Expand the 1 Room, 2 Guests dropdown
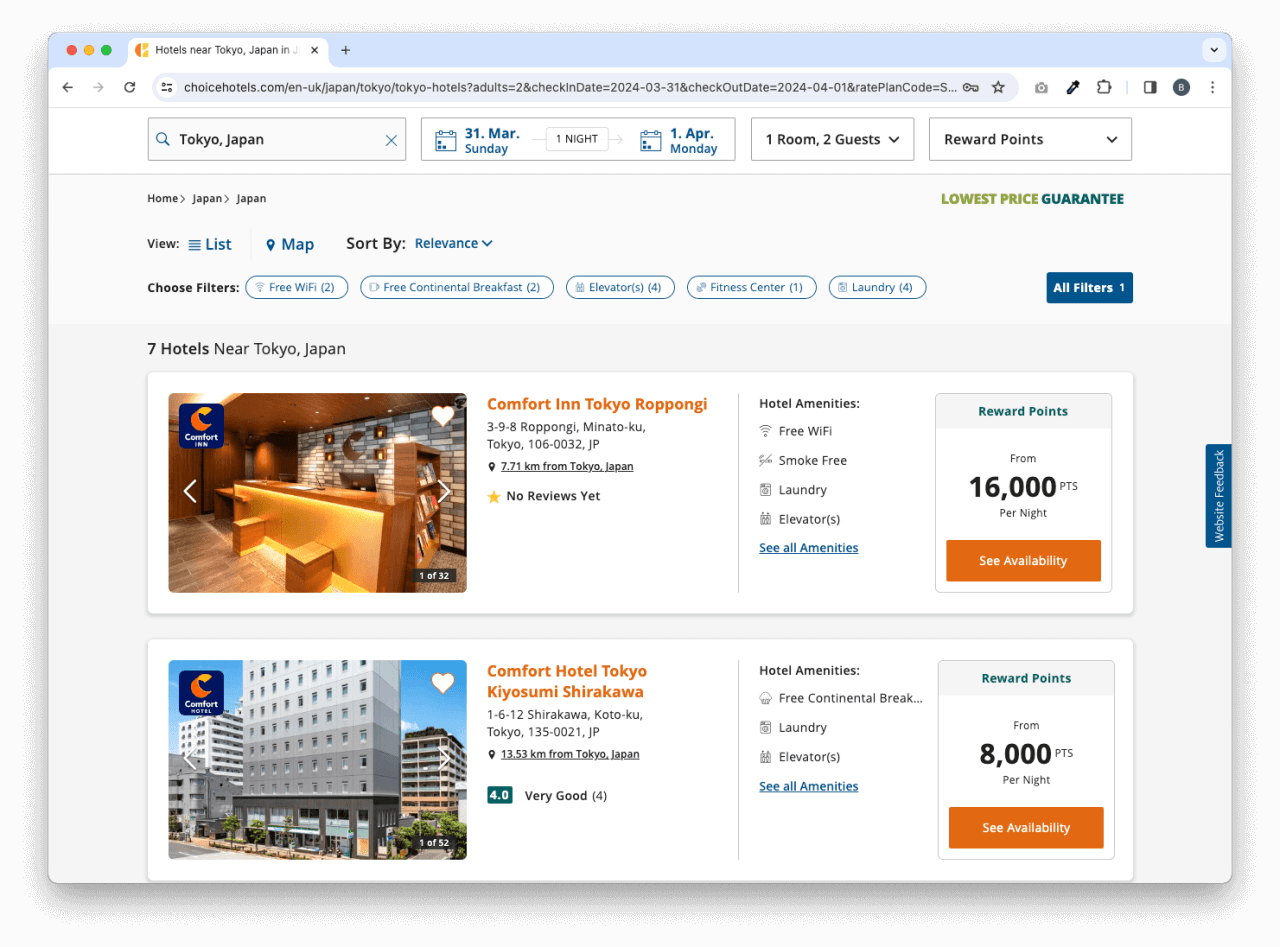 832,140
